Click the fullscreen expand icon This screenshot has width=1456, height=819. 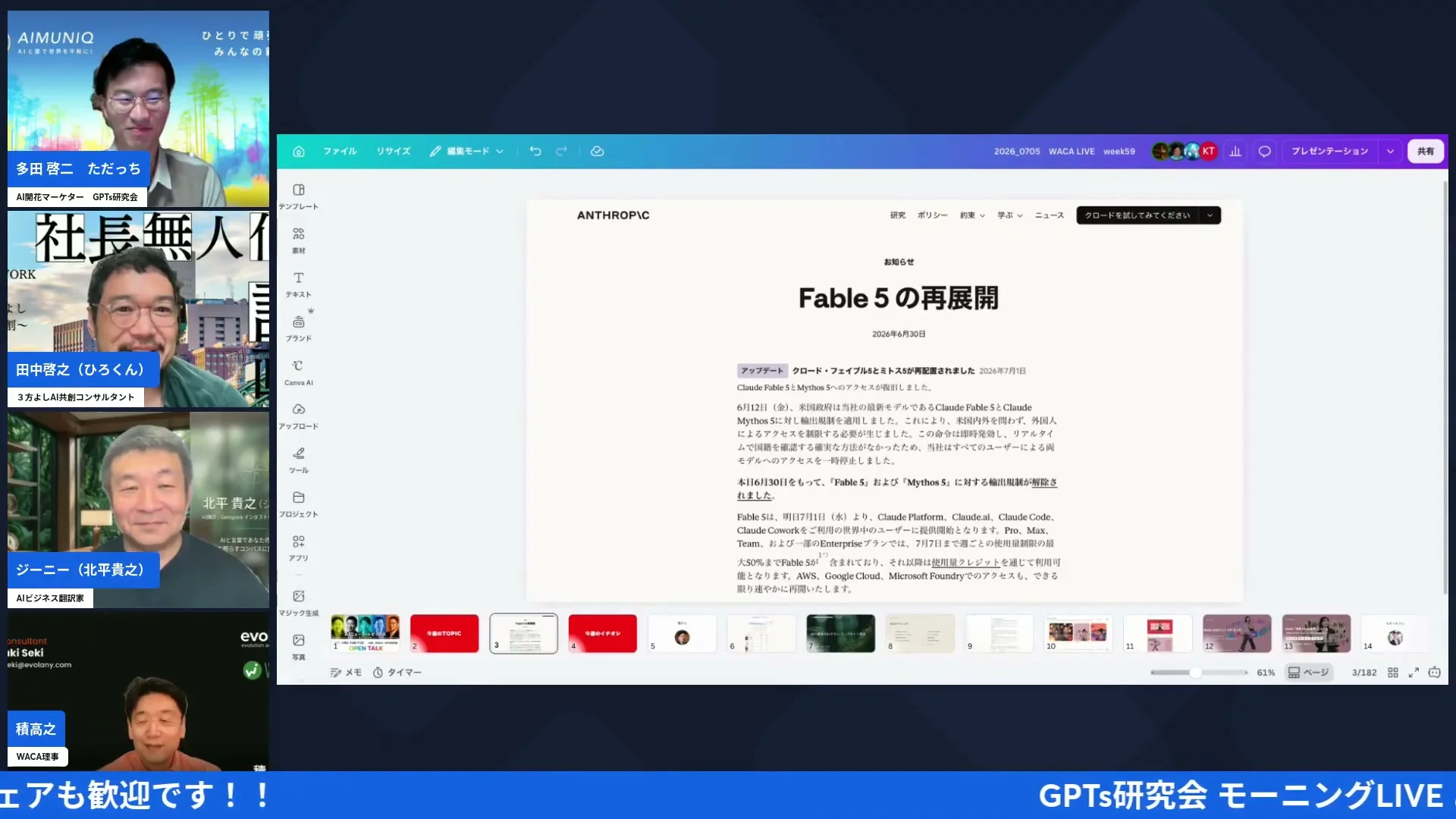(x=1414, y=673)
